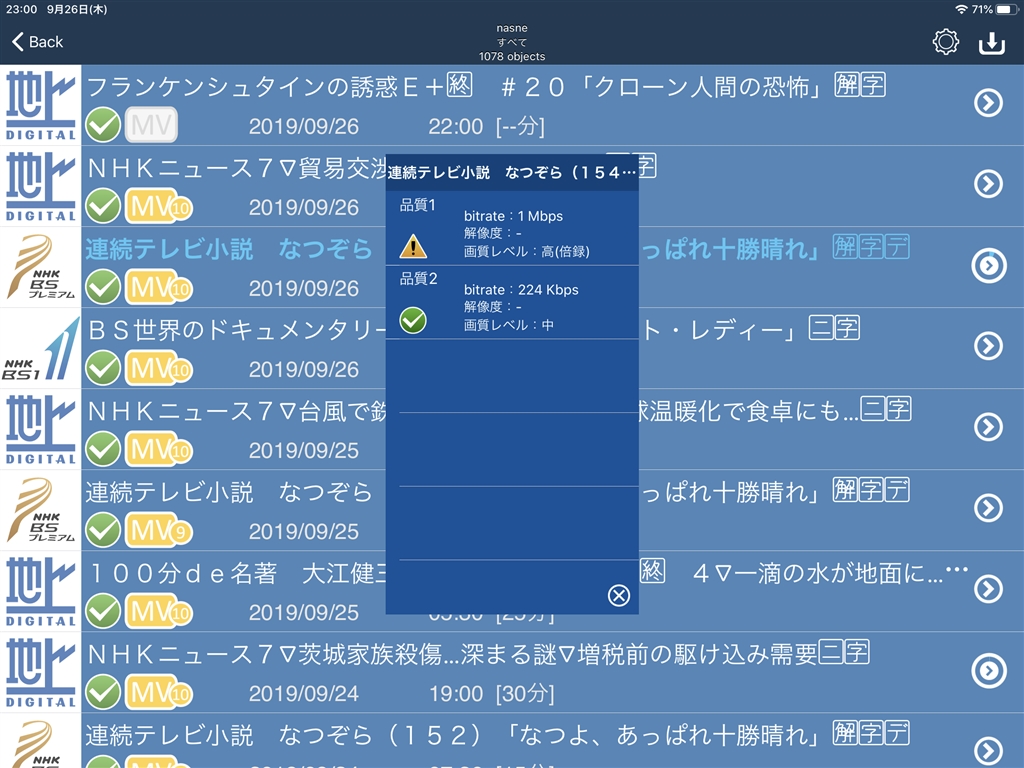Select 品質1 option with 1 Mbps bitrate
Image resolution: width=1024 pixels, height=768 pixels.
click(x=512, y=229)
